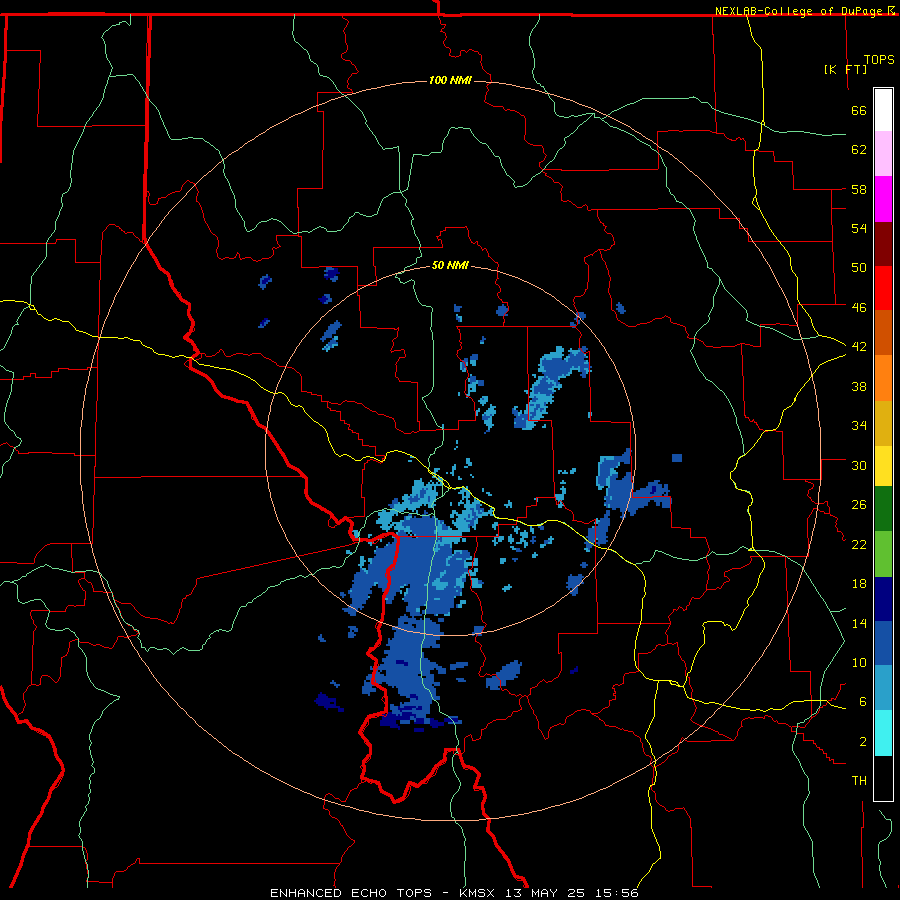Click the legend label "TH"
The height and width of the screenshot is (900, 900).
859,780
